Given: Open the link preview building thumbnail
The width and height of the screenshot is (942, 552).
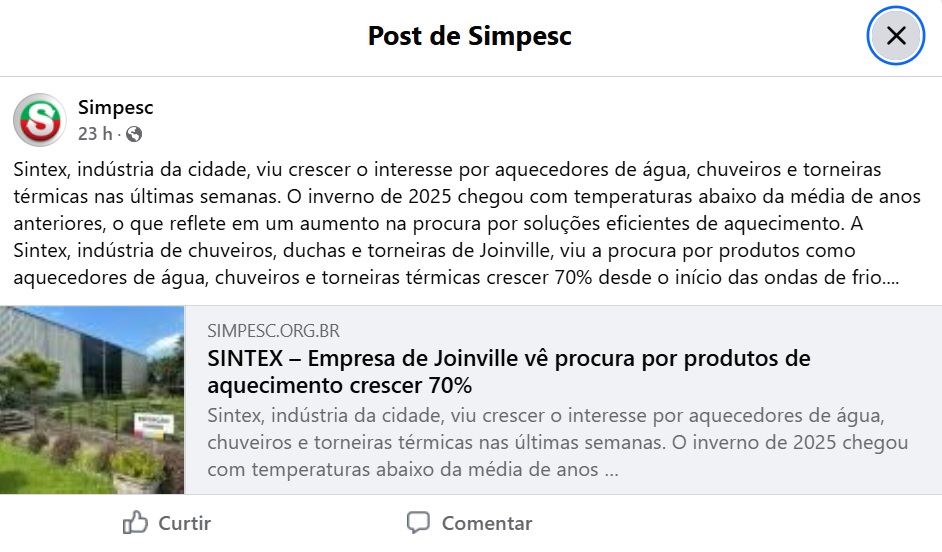Looking at the screenshot, I should (92, 399).
